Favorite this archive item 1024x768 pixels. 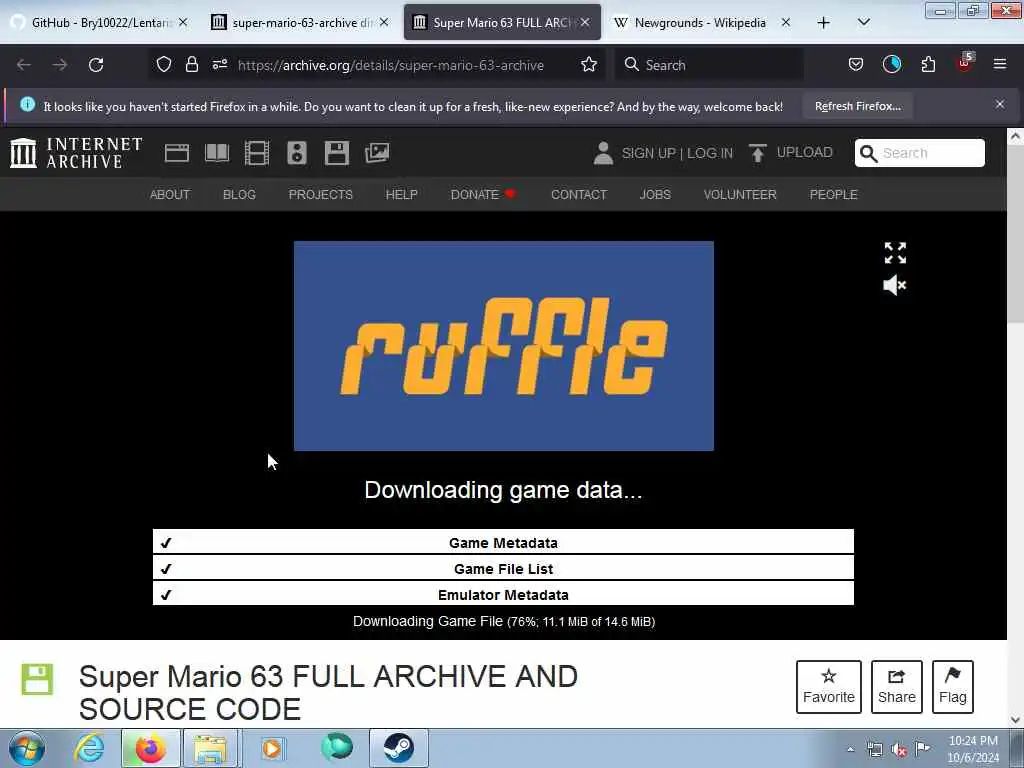(x=829, y=686)
